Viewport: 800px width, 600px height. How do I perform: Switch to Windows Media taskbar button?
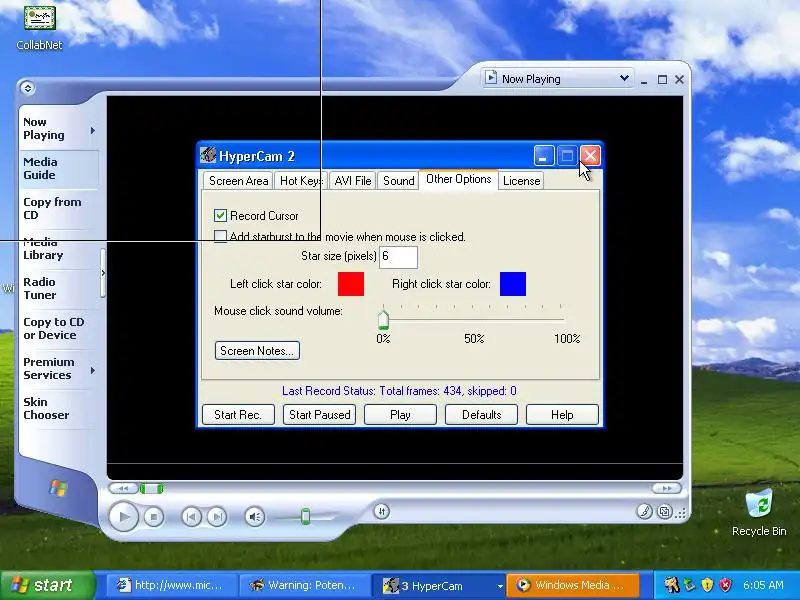pyautogui.click(x=573, y=585)
